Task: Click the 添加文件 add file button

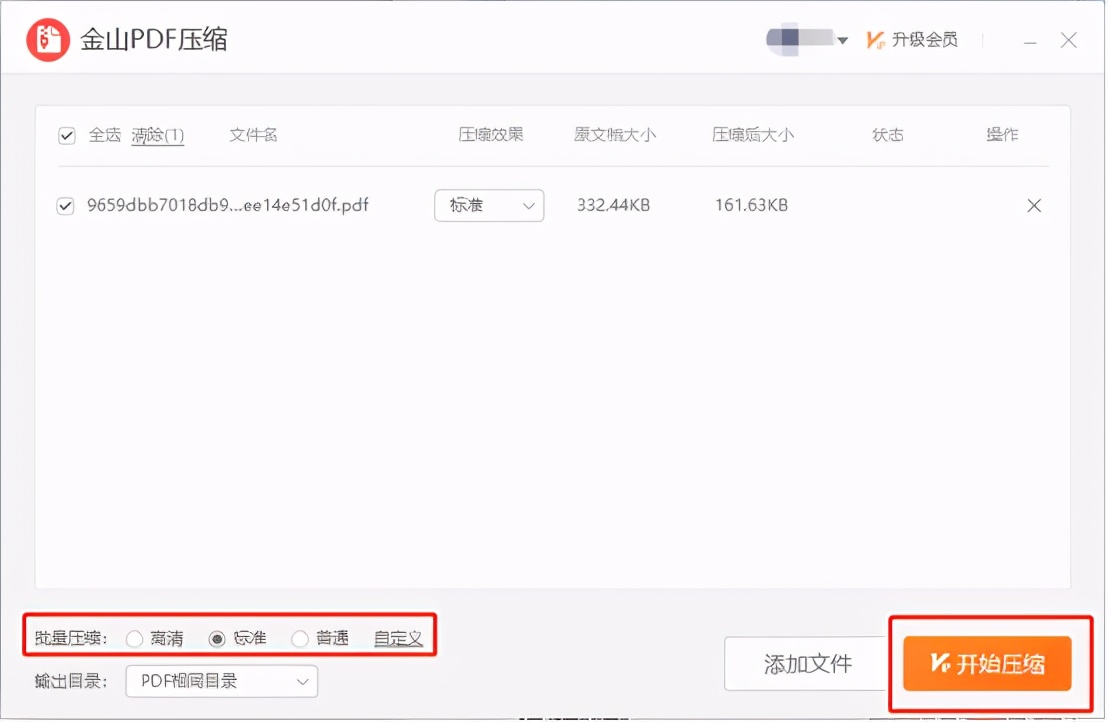Action: (x=807, y=663)
